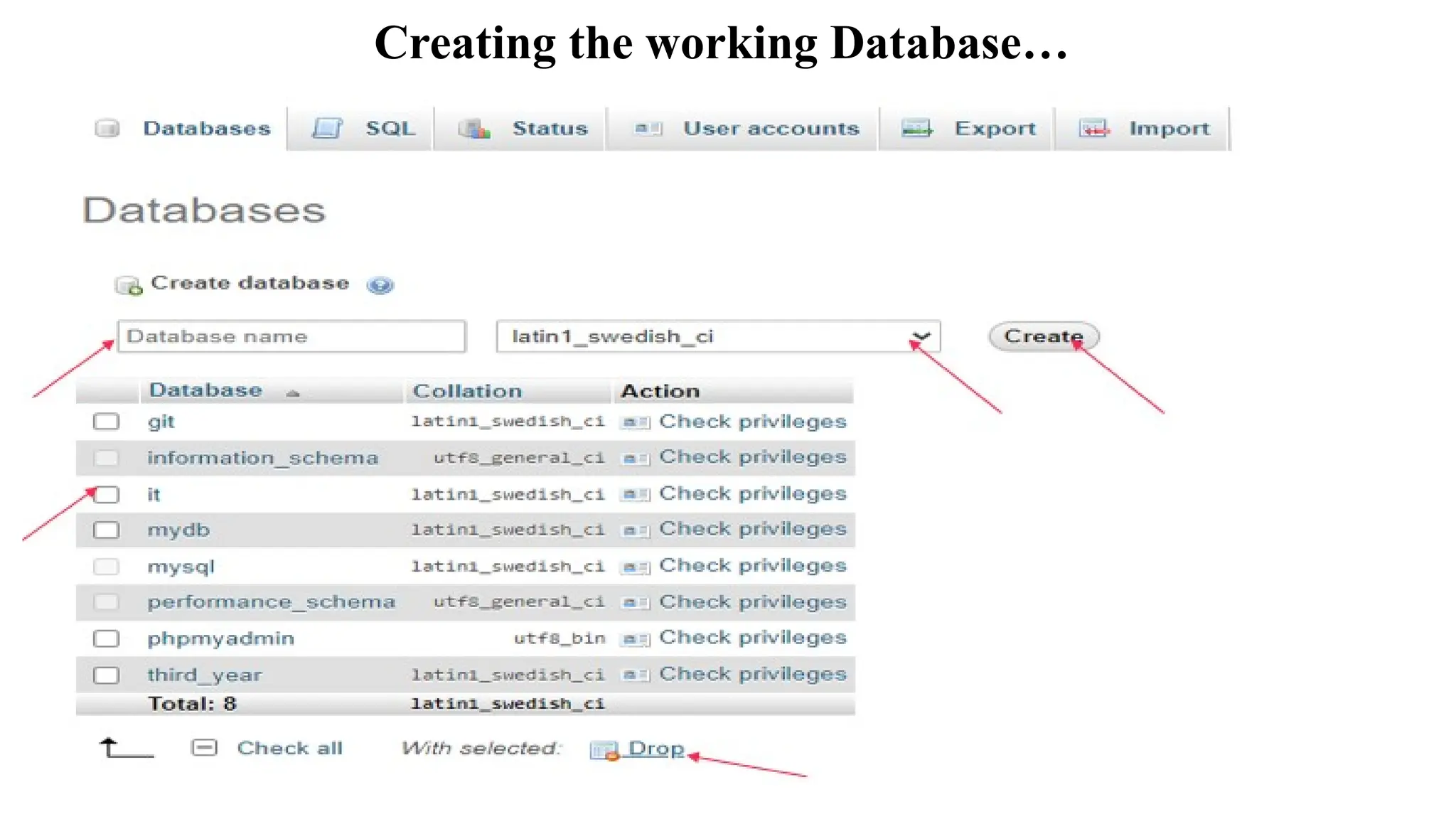Open the git database name

point(161,422)
